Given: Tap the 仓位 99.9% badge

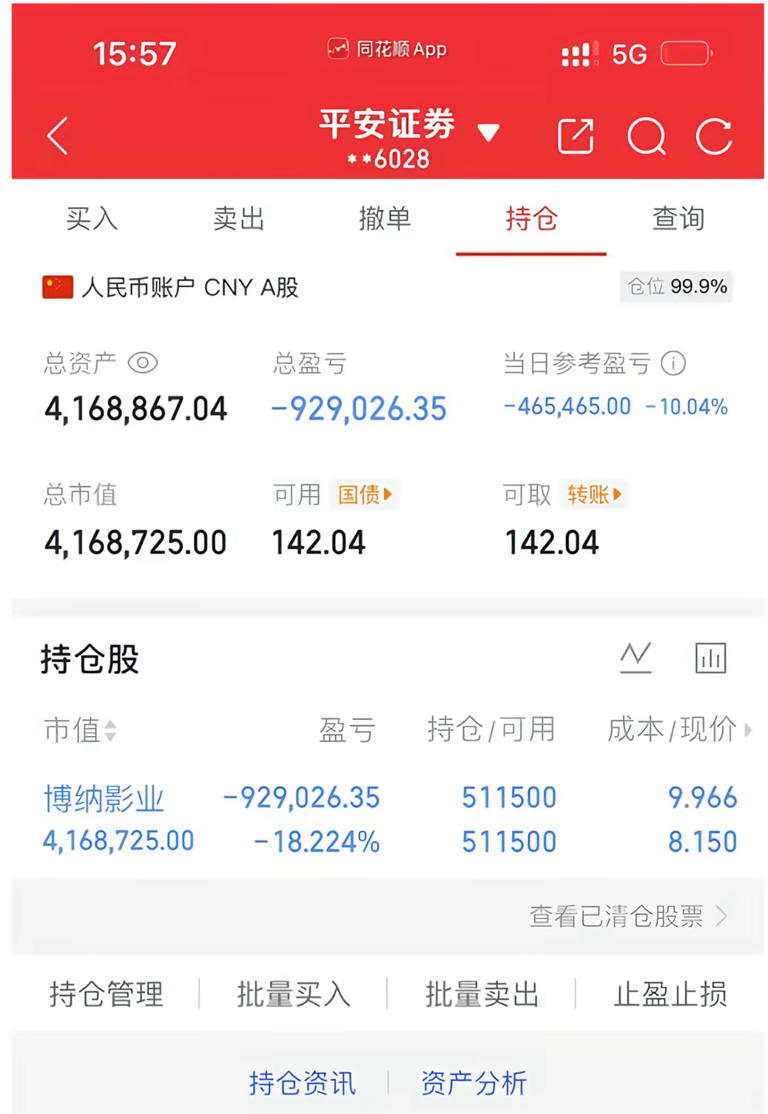Looking at the screenshot, I should 676,286.
